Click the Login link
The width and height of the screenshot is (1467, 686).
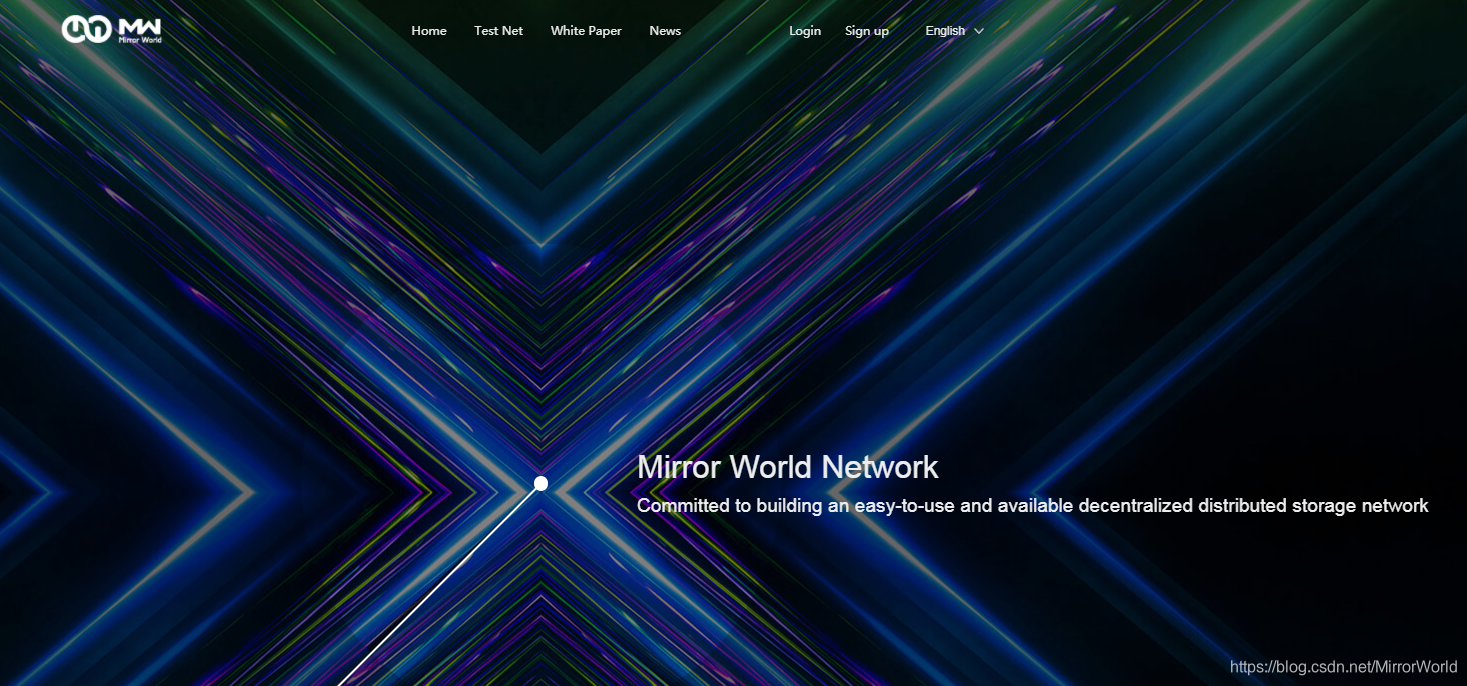(x=805, y=31)
